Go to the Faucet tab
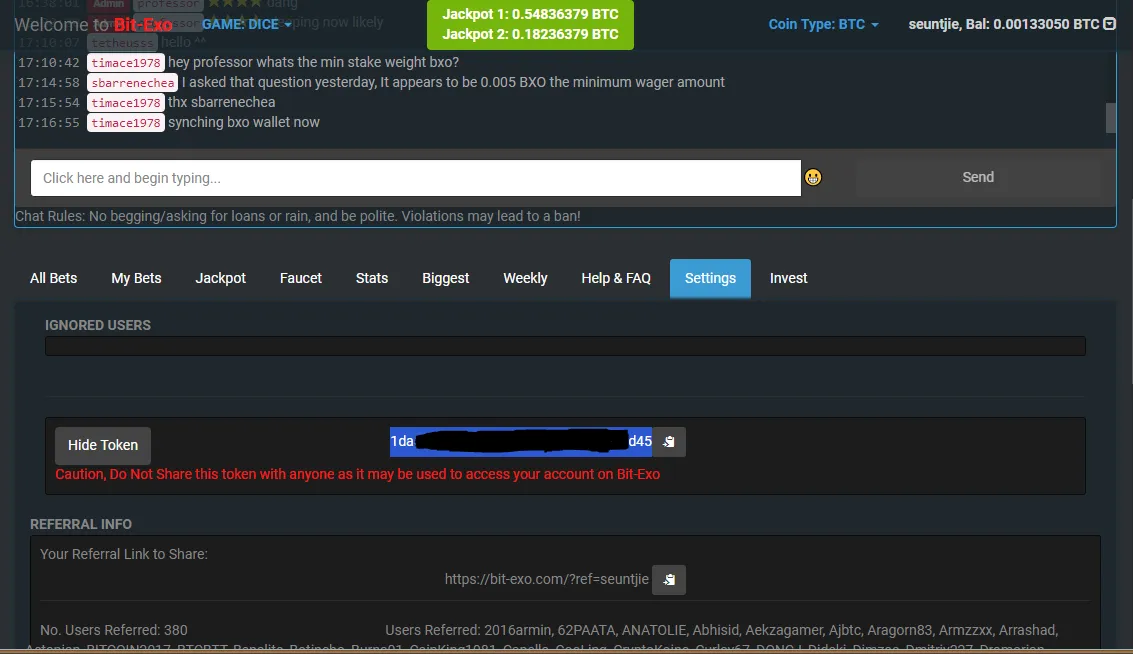The width and height of the screenshot is (1133, 654). (x=301, y=278)
